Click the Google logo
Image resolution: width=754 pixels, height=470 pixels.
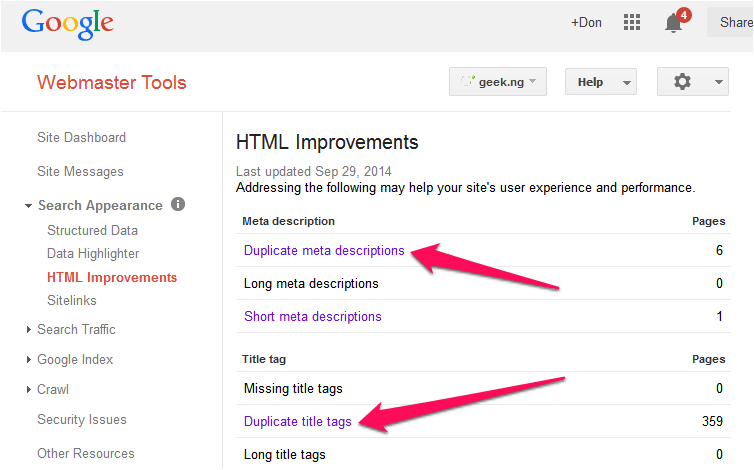click(67, 24)
